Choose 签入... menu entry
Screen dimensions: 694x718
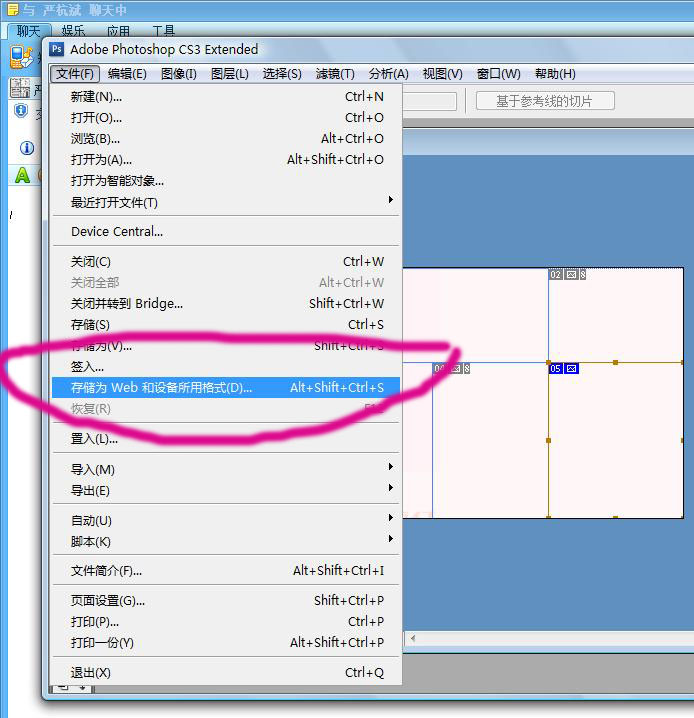[226, 366]
